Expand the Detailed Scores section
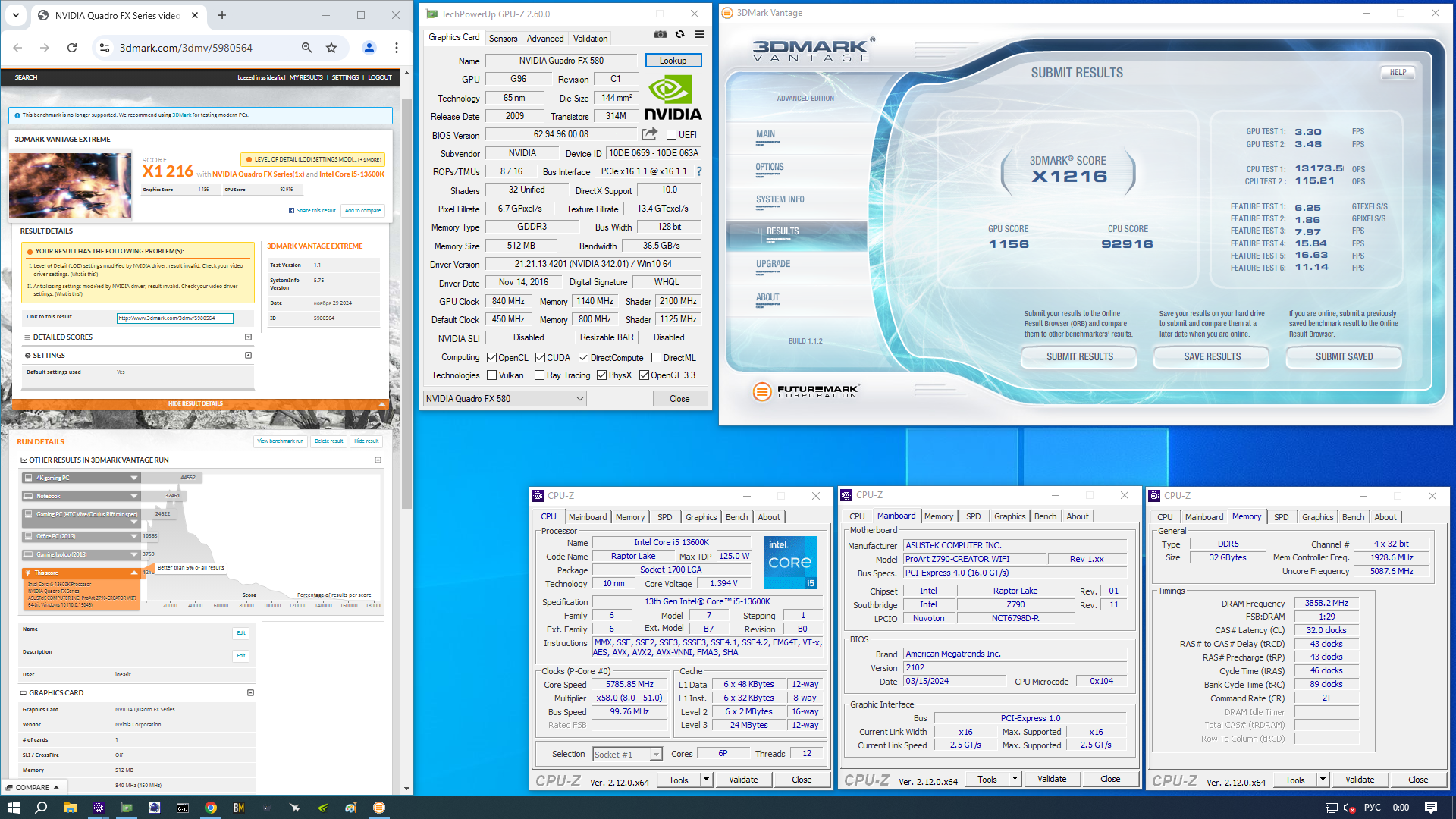 pos(248,337)
